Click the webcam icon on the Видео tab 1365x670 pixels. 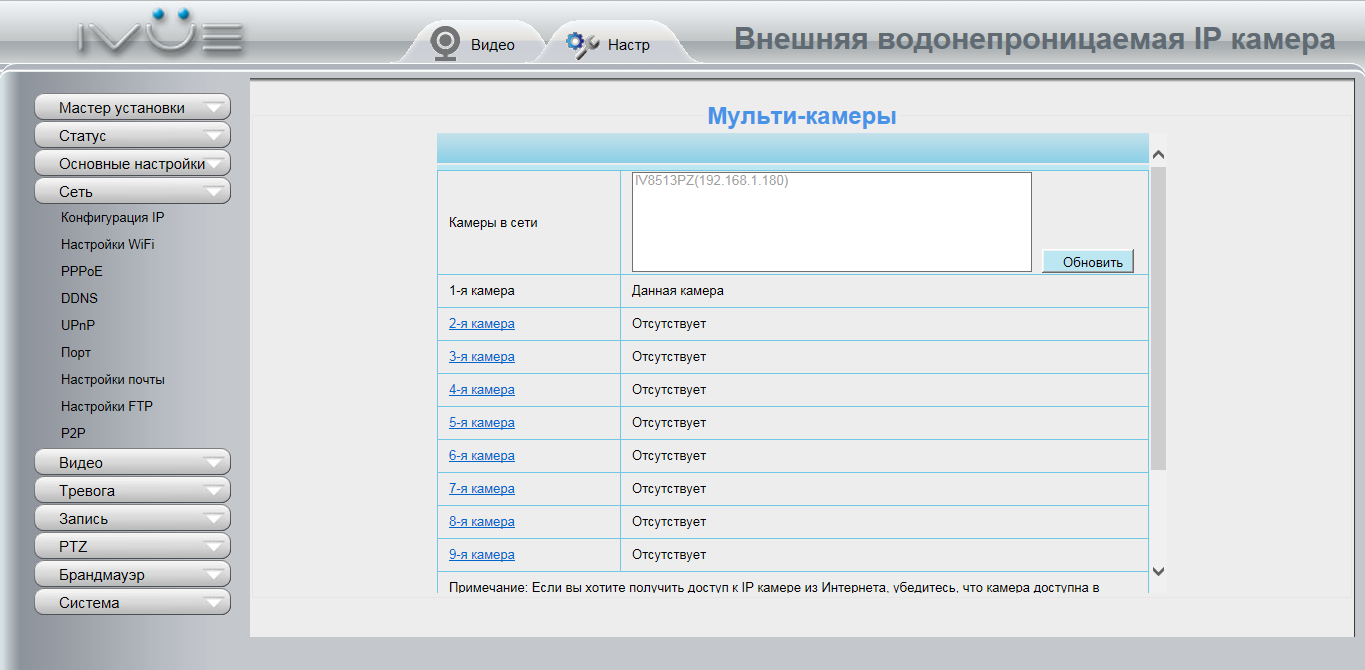click(444, 42)
